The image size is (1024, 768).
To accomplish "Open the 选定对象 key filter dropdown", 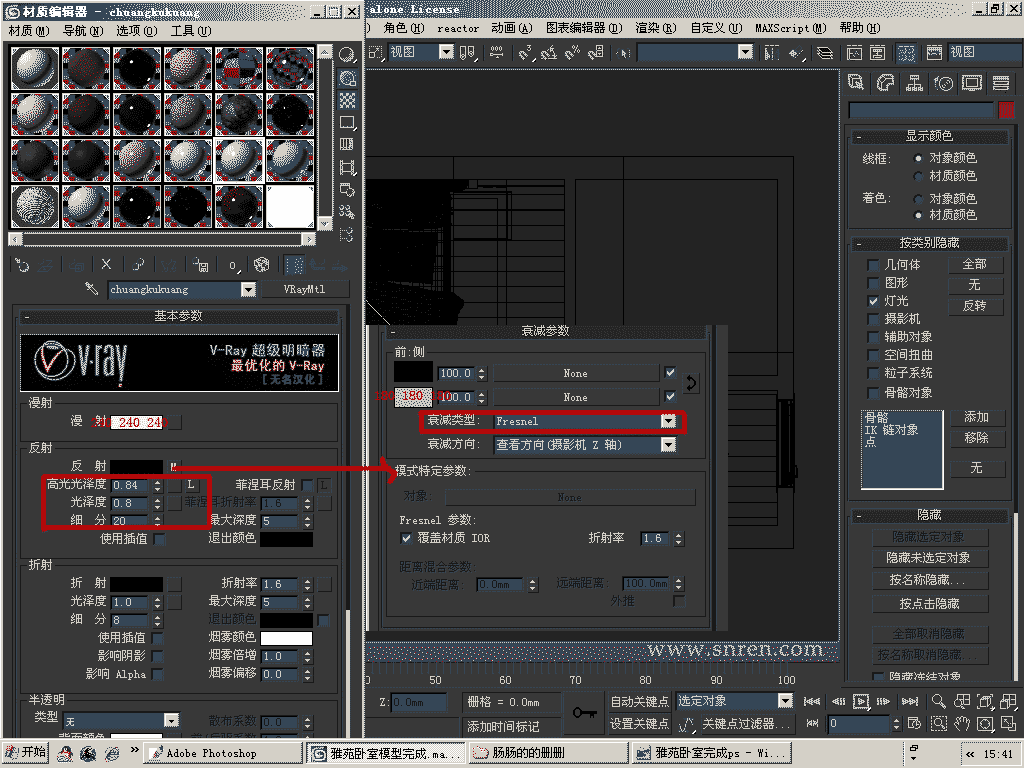I will point(785,701).
